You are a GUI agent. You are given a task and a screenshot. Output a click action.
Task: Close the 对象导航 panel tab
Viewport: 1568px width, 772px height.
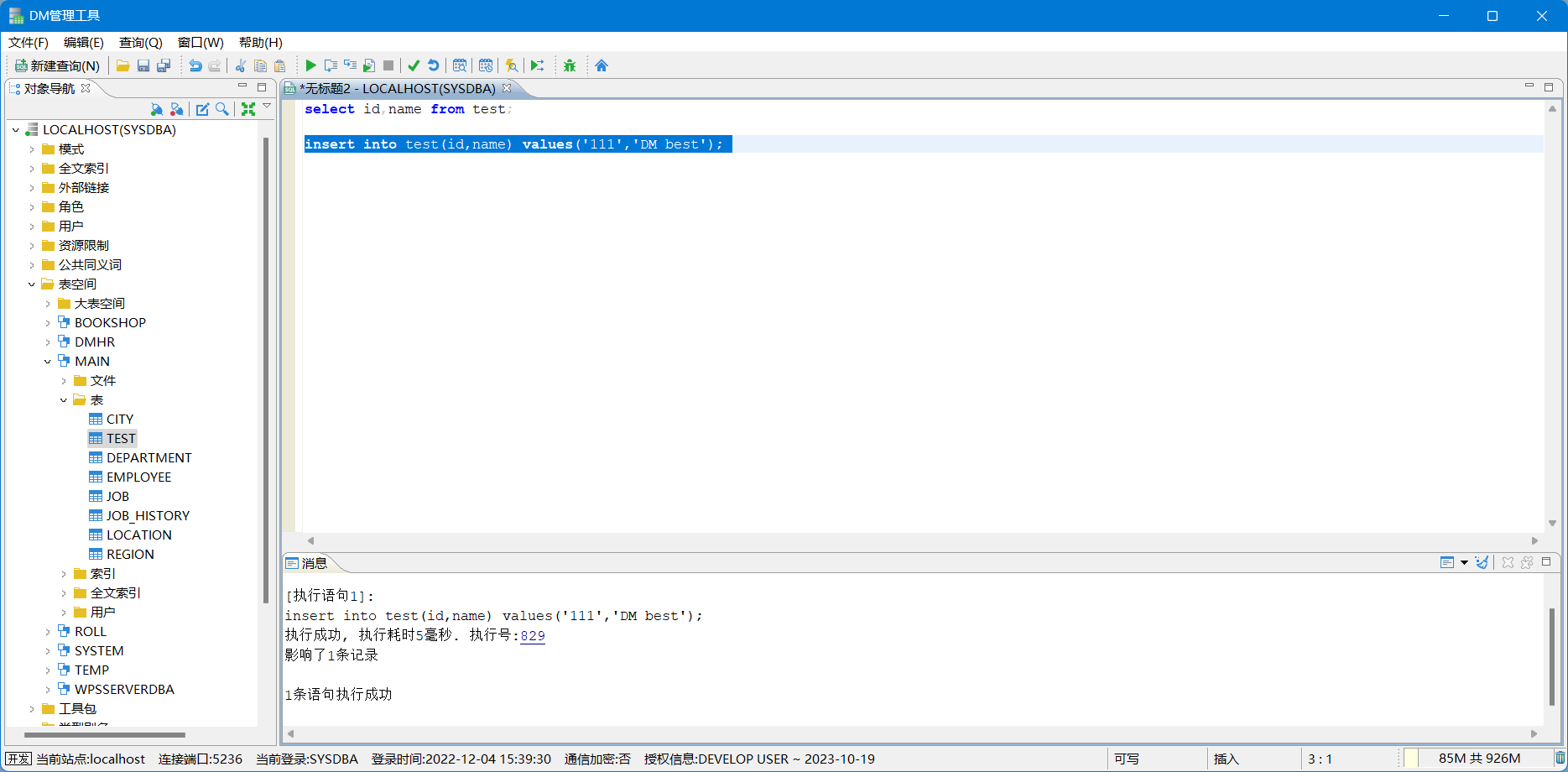pyautogui.click(x=86, y=88)
